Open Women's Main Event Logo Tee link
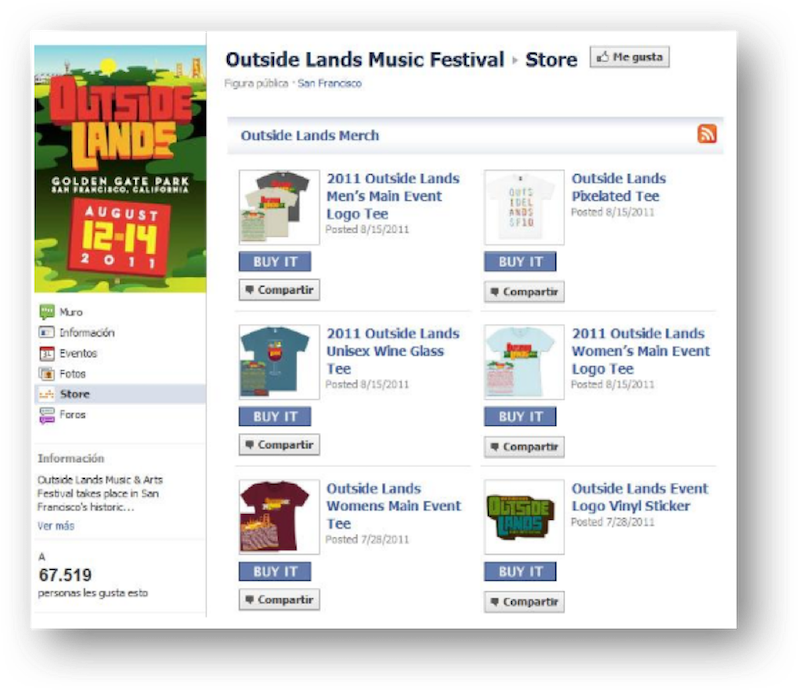 pos(641,351)
